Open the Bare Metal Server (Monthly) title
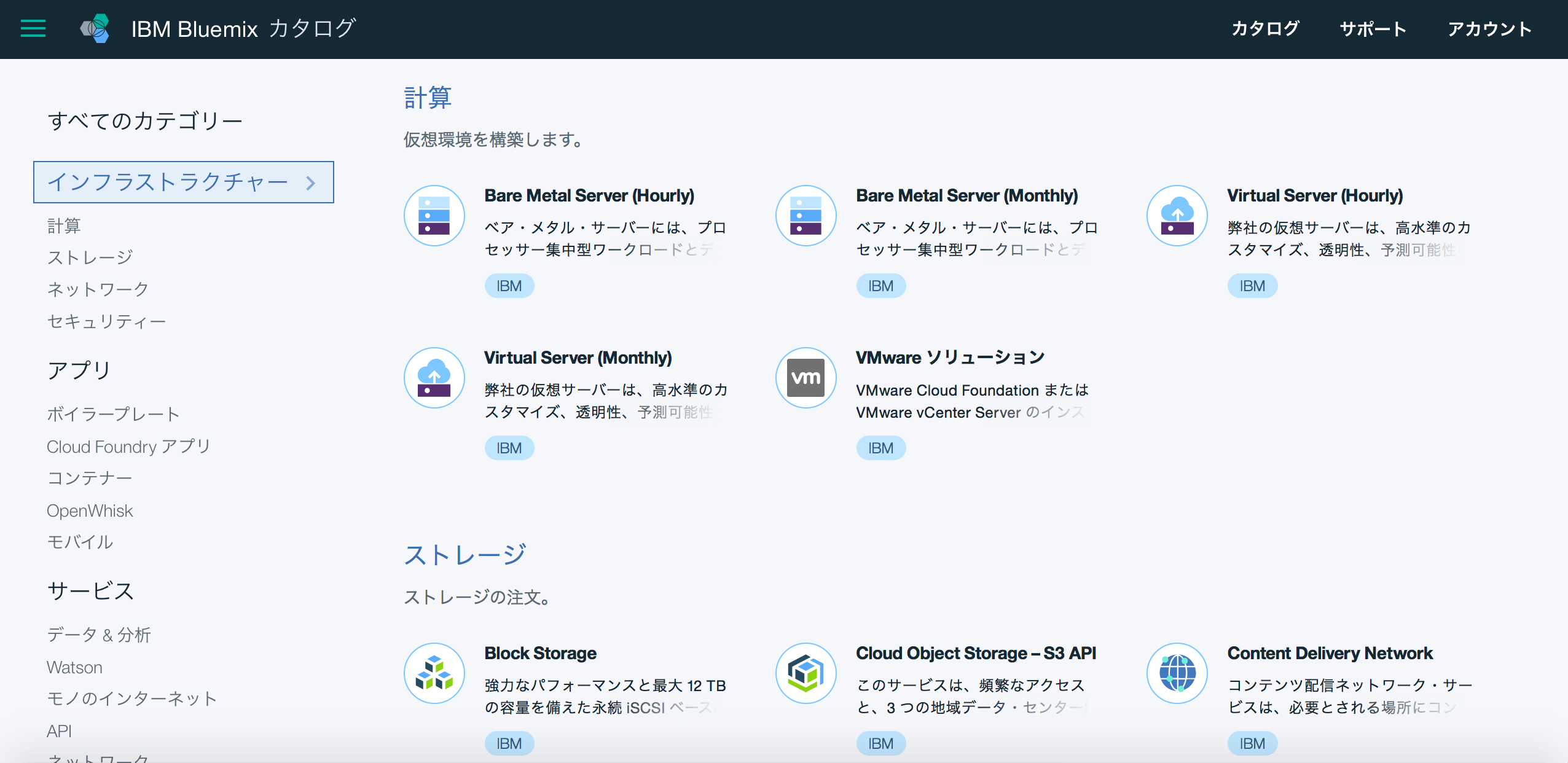This screenshot has height=763, width=1568. (x=967, y=195)
